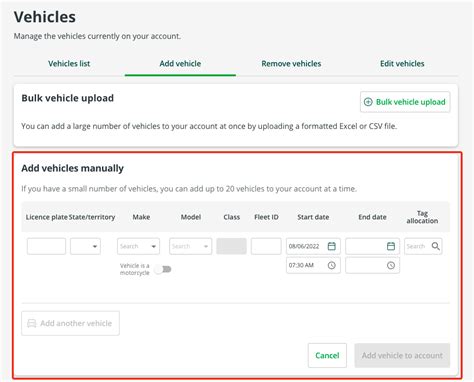Open the Model search dropdown
Image resolution: width=474 pixels, height=382 pixels.
point(190,246)
